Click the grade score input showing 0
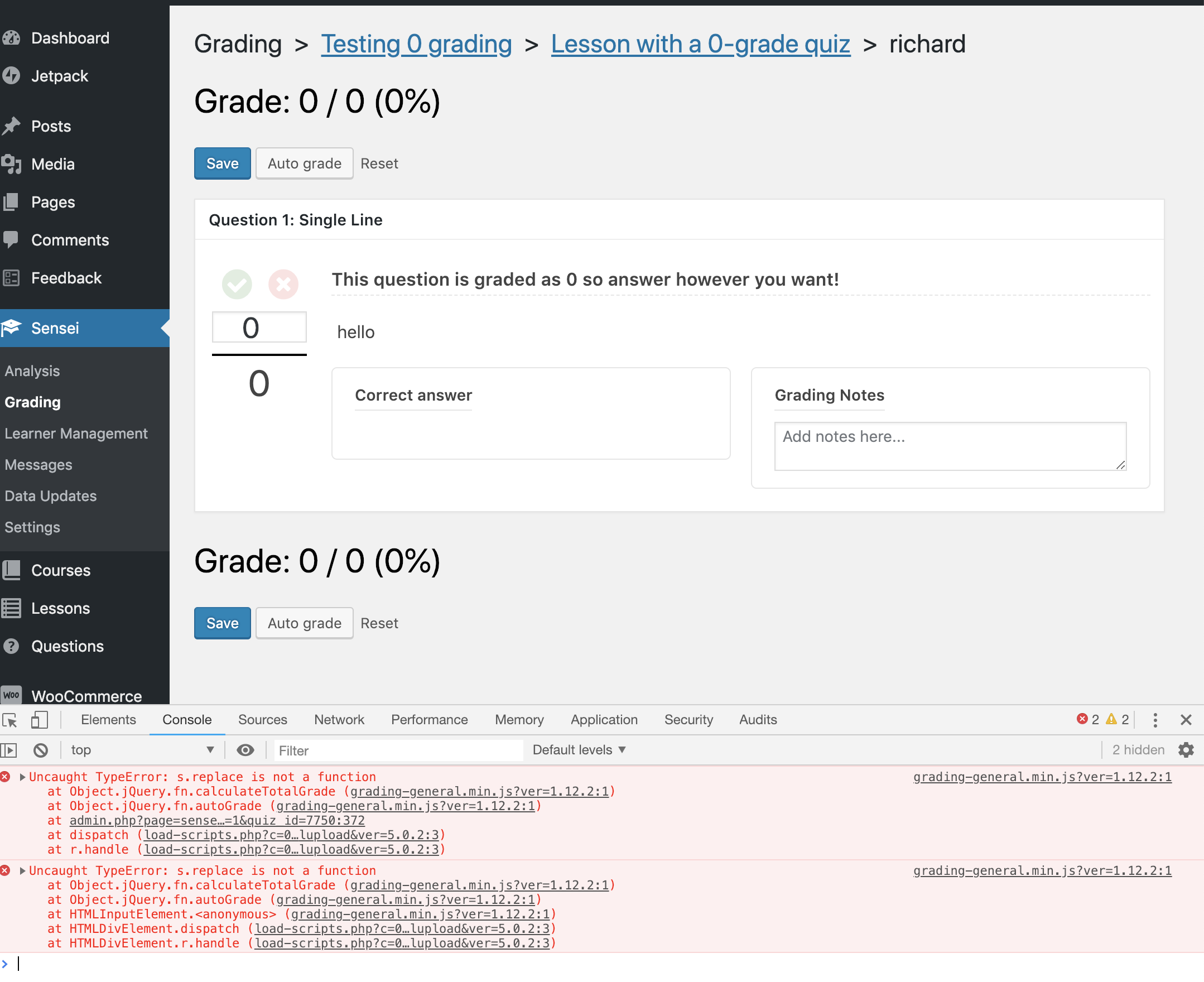This screenshot has width=1204, height=982. [258, 327]
